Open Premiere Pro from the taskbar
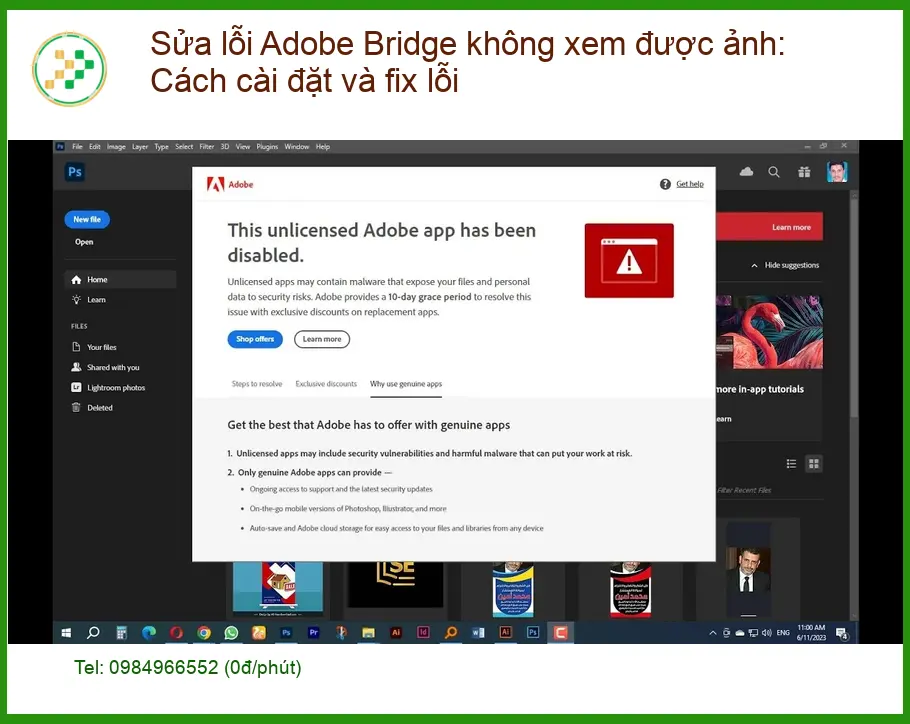910x724 pixels. pyautogui.click(x=313, y=633)
